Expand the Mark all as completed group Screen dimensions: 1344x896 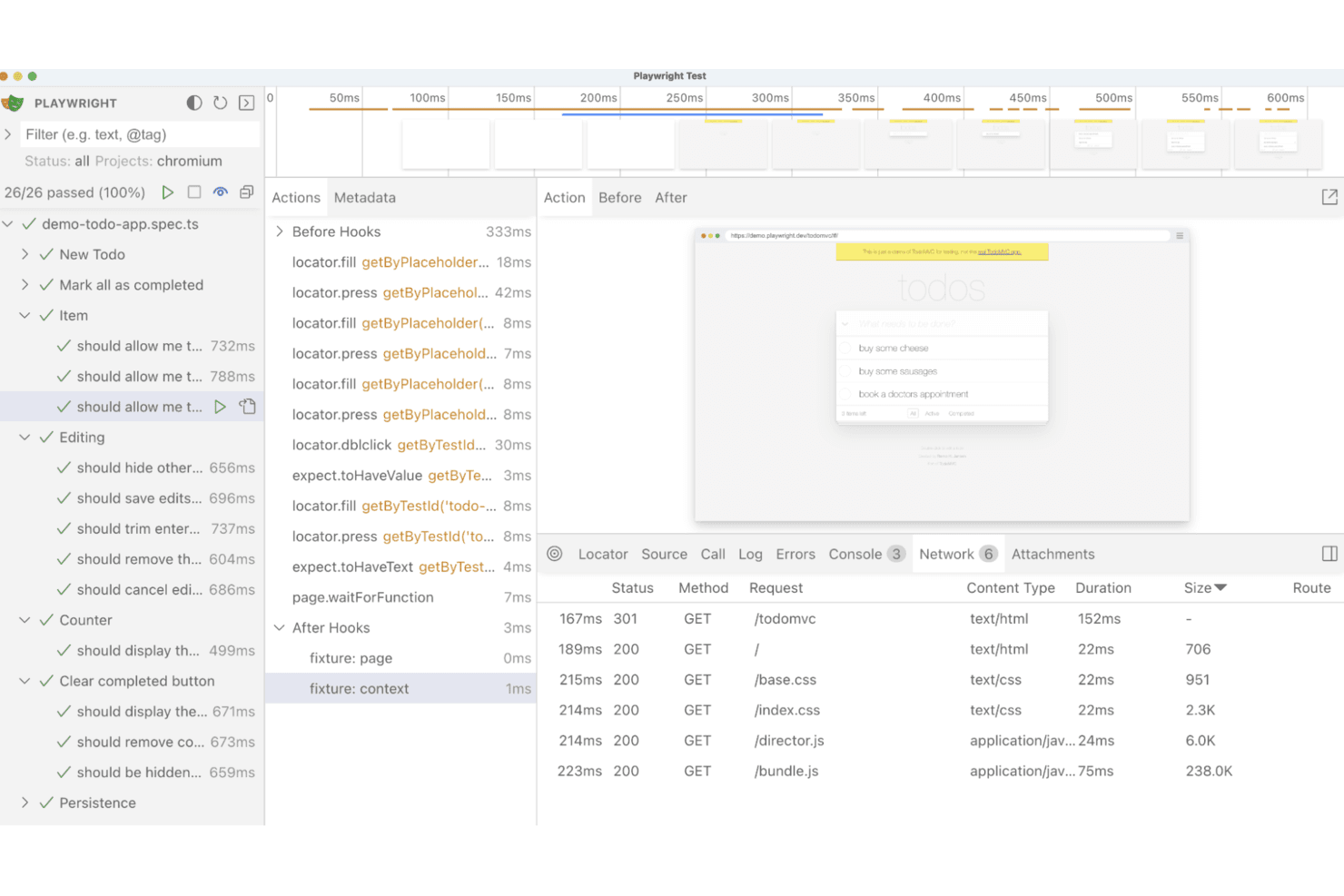(x=25, y=285)
